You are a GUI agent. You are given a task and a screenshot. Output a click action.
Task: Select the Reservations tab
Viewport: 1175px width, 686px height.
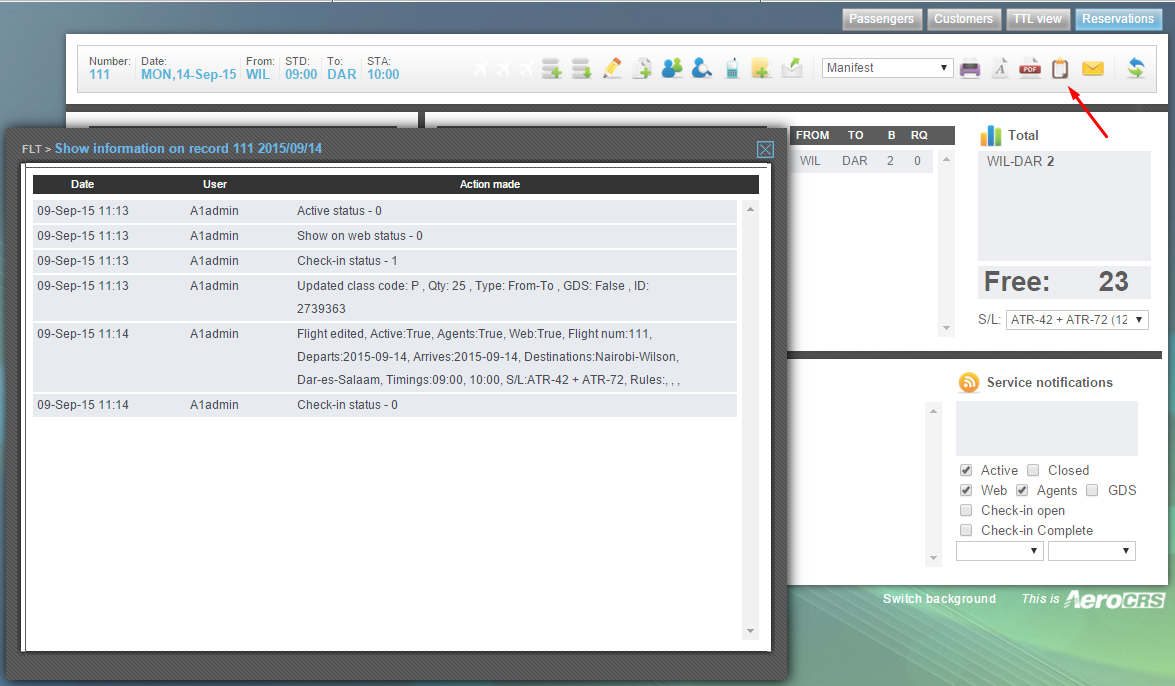pyautogui.click(x=1117, y=19)
